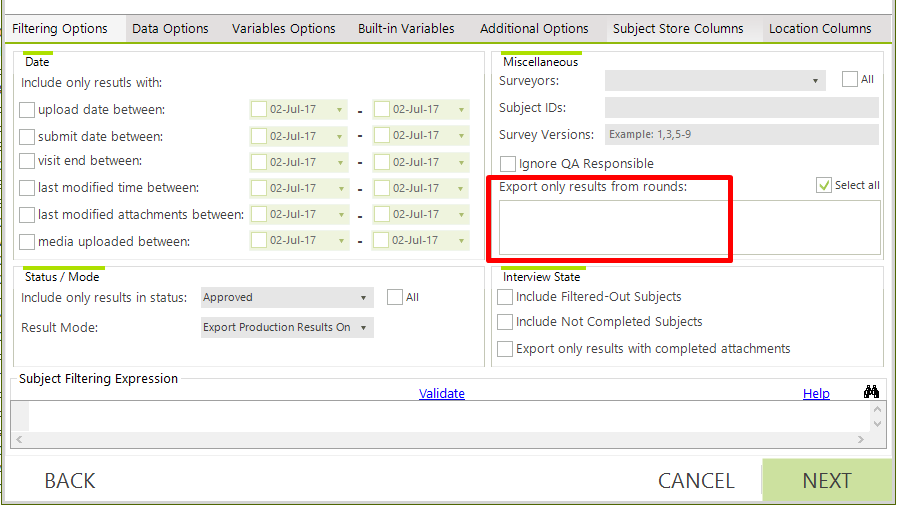Viewport: 898px width, 505px height.
Task: Enable Include Filtered-Out Subjects
Action: [505, 297]
